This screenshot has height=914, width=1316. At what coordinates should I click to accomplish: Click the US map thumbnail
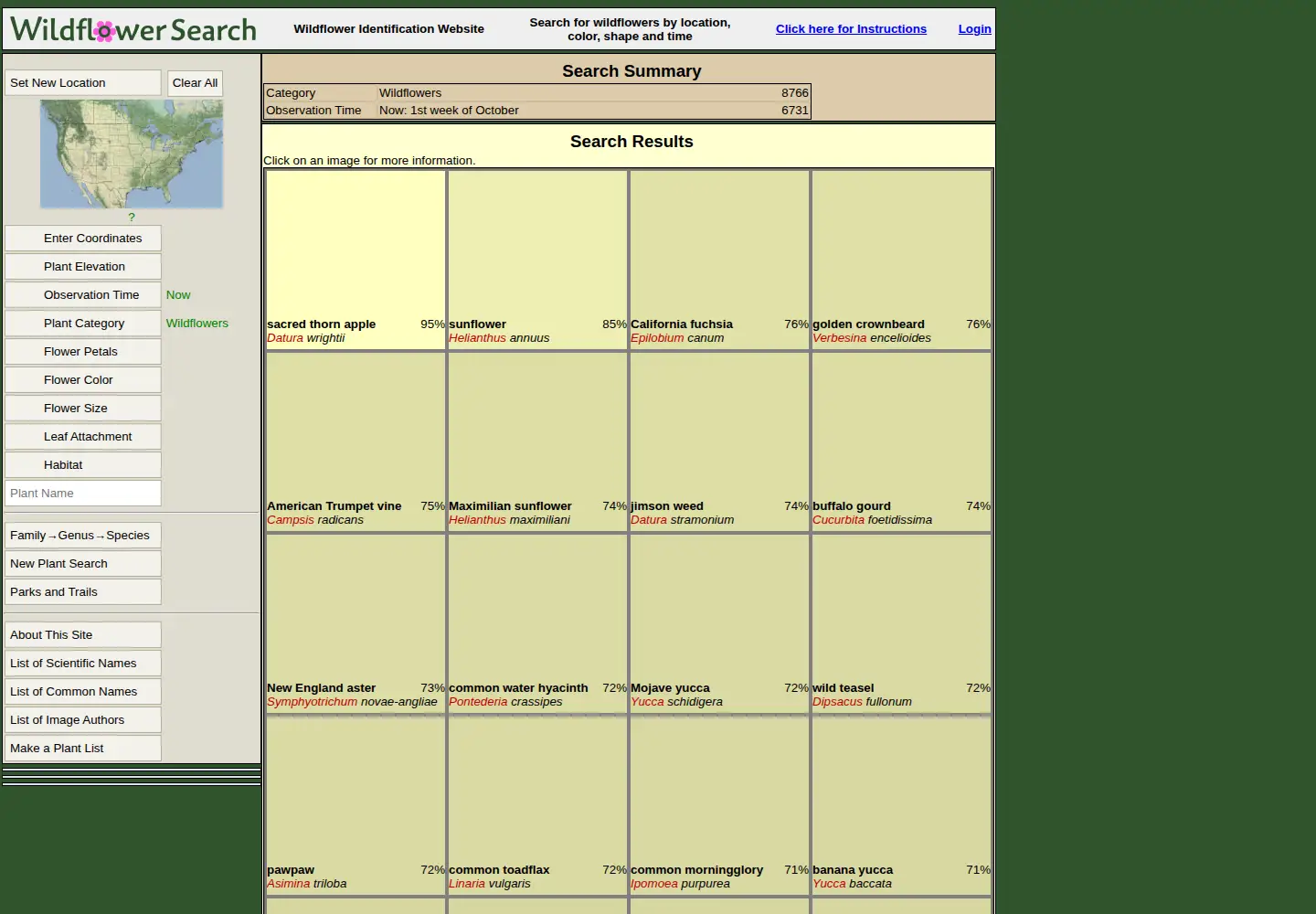[132, 154]
